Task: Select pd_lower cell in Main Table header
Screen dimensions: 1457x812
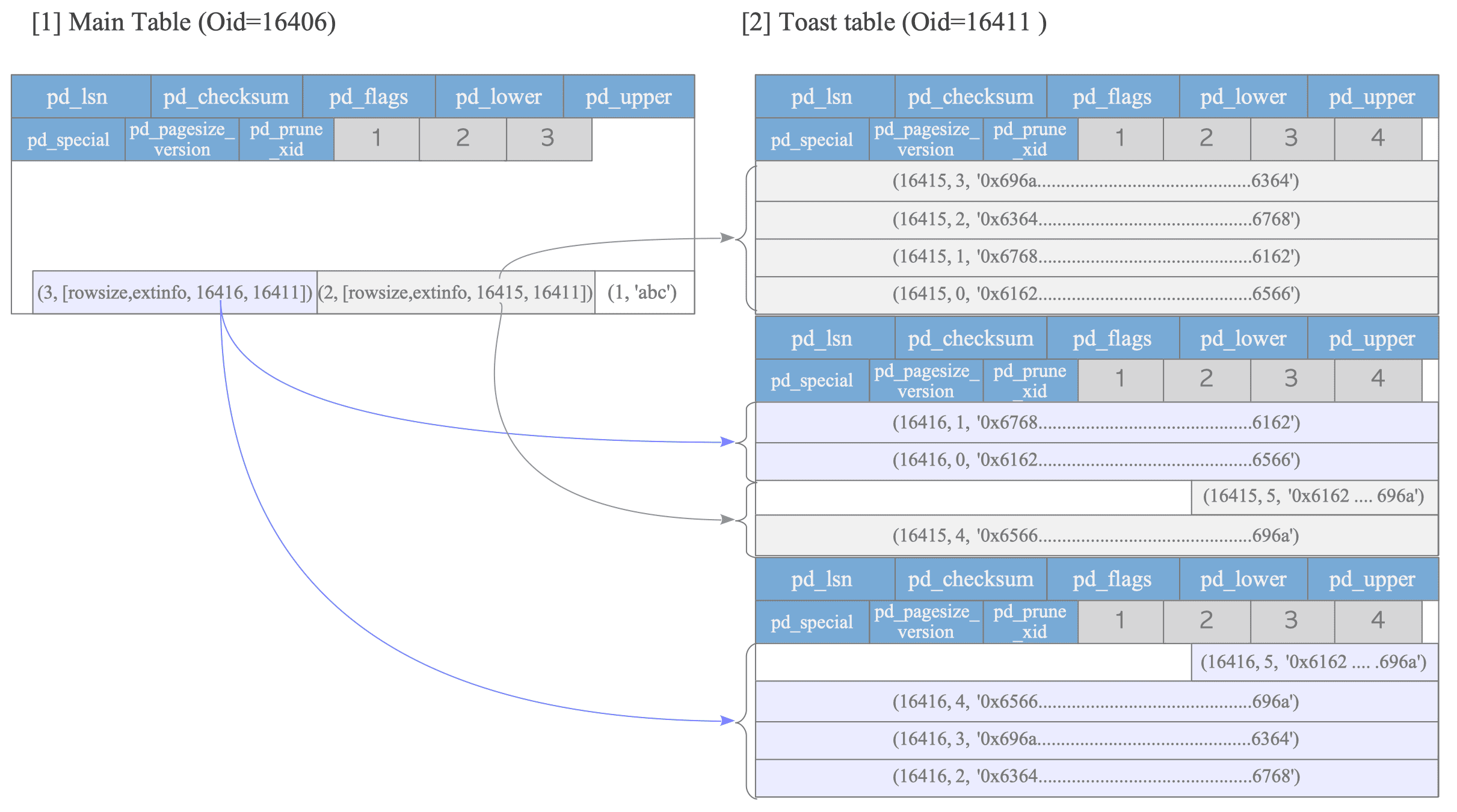Action: click(499, 96)
